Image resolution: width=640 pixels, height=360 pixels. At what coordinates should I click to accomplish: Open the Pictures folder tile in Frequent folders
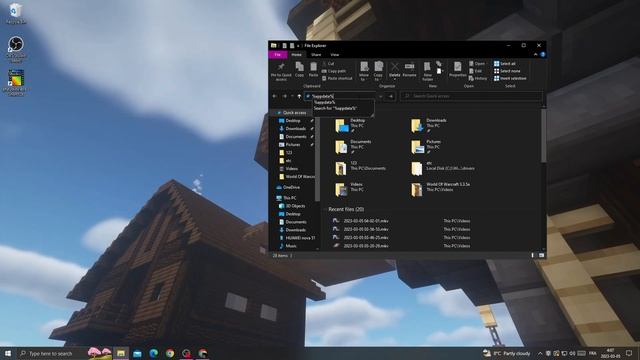(427, 147)
